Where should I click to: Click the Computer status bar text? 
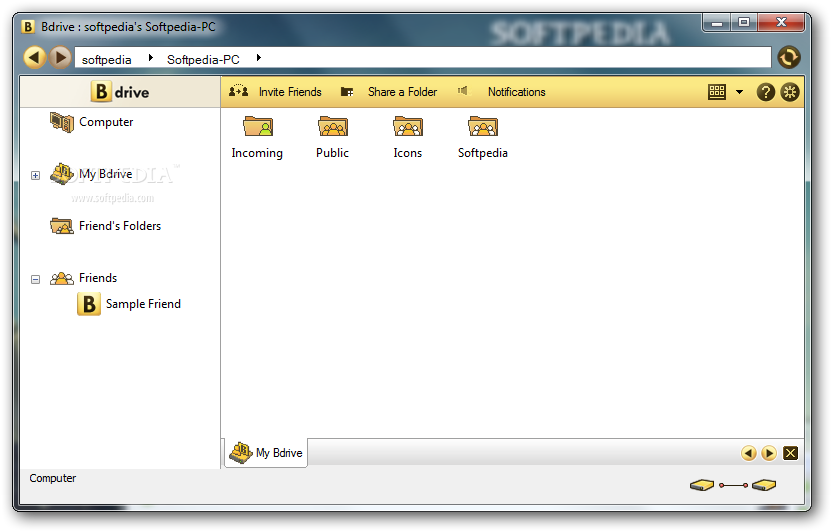click(53, 478)
